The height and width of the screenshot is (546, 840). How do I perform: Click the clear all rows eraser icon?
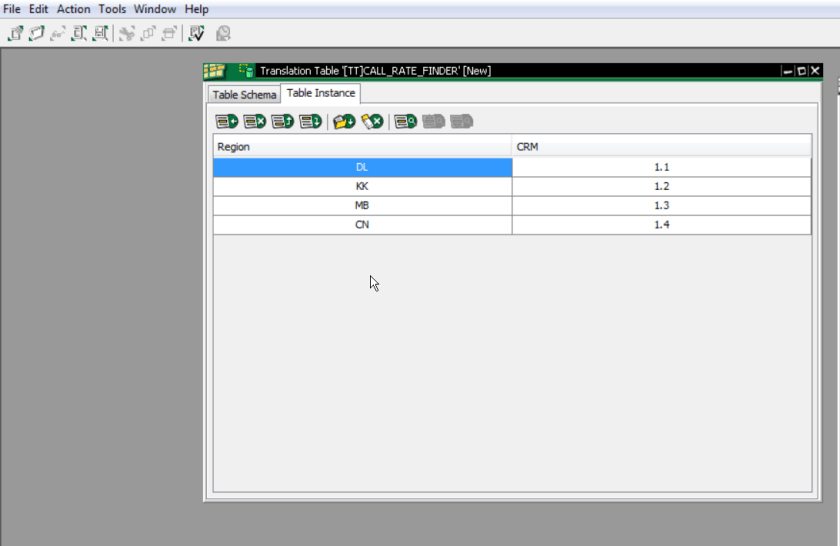372,122
